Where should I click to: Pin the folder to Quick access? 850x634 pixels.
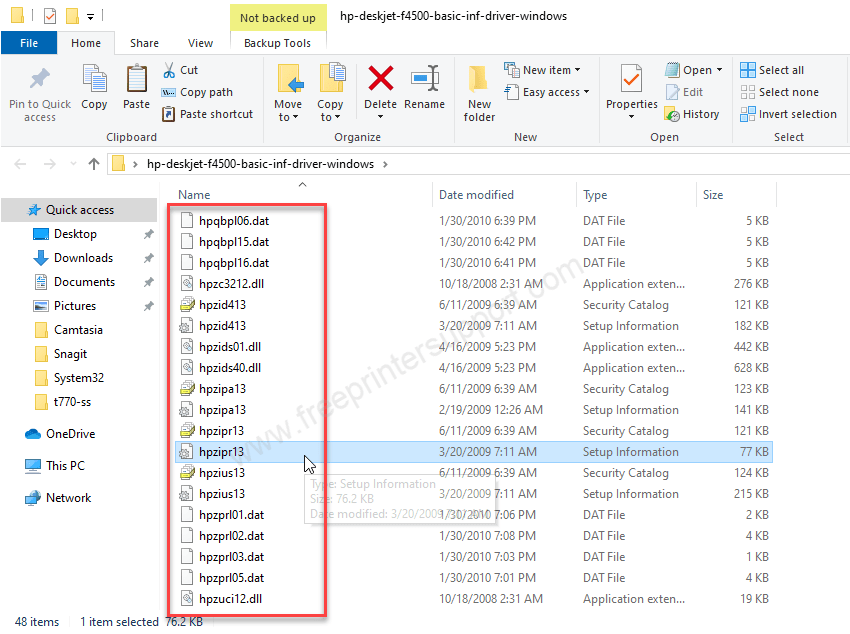pyautogui.click(x=40, y=94)
